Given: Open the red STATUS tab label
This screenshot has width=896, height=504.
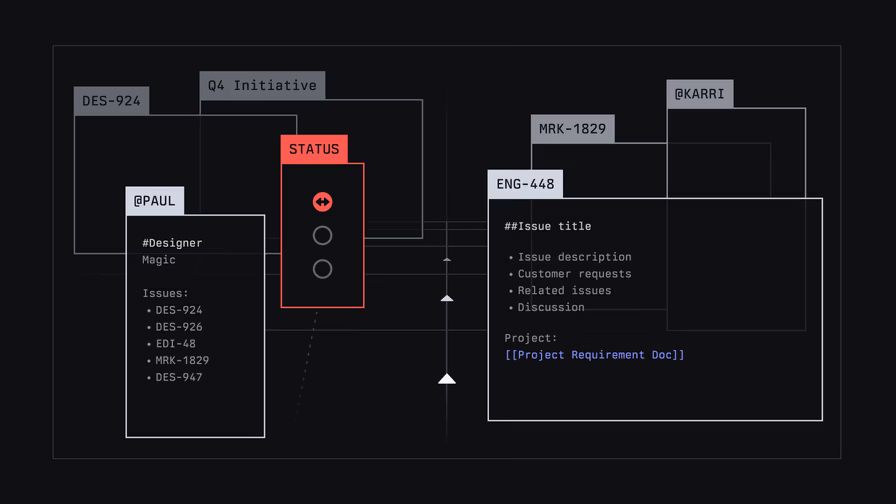Looking at the screenshot, I should click(314, 149).
